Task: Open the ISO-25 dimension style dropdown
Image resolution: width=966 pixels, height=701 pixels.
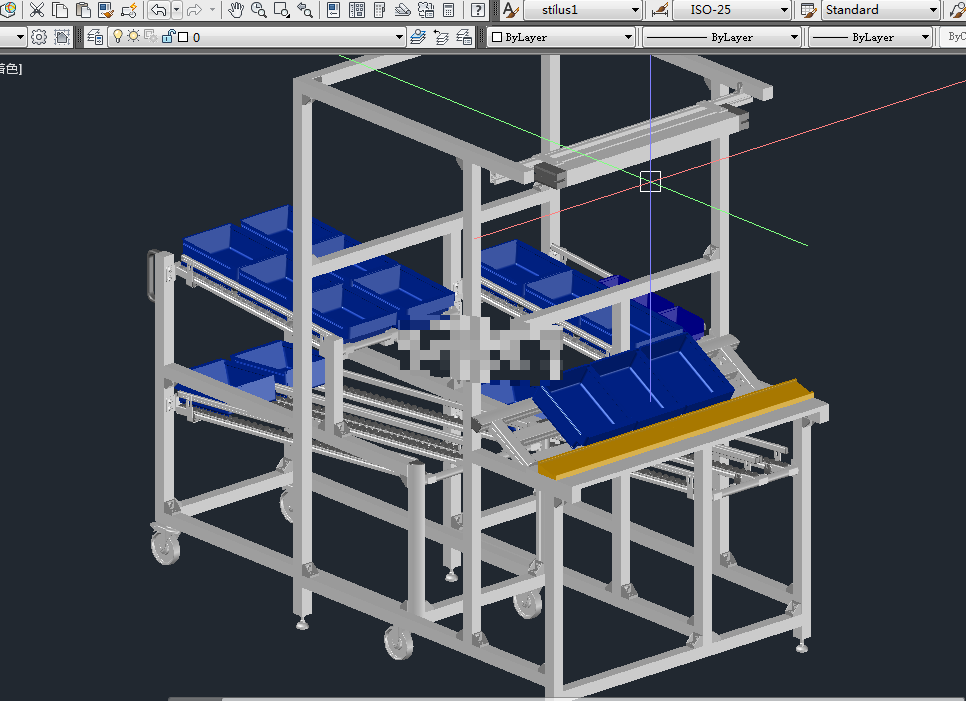Action: [x=733, y=10]
